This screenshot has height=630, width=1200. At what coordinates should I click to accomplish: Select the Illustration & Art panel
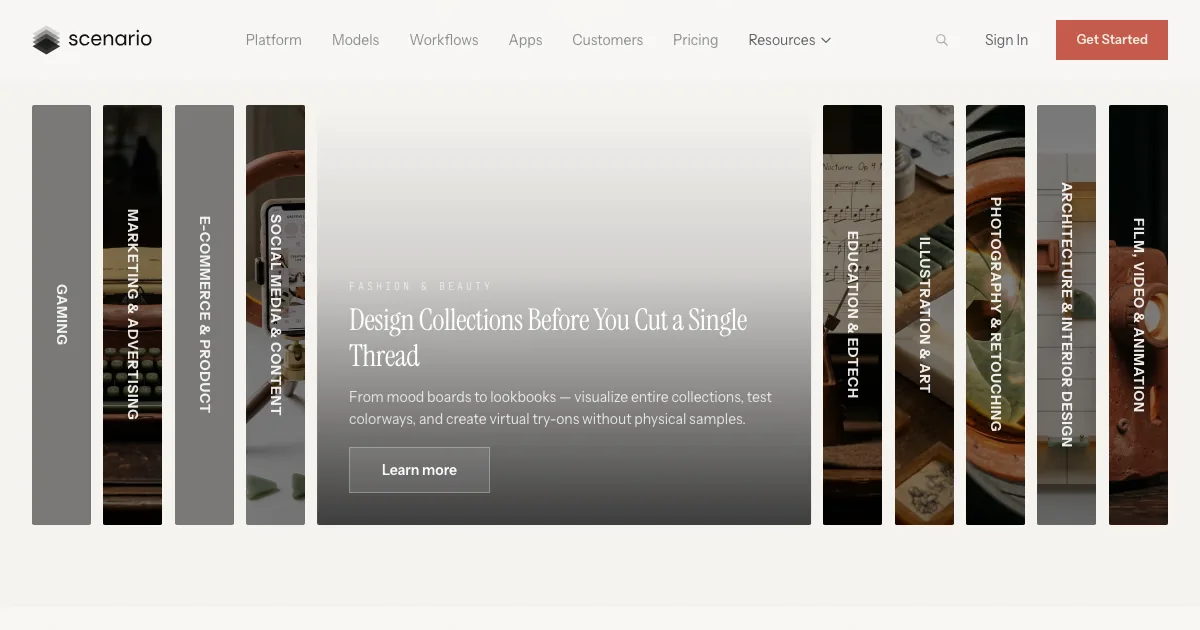pyautogui.click(x=924, y=315)
